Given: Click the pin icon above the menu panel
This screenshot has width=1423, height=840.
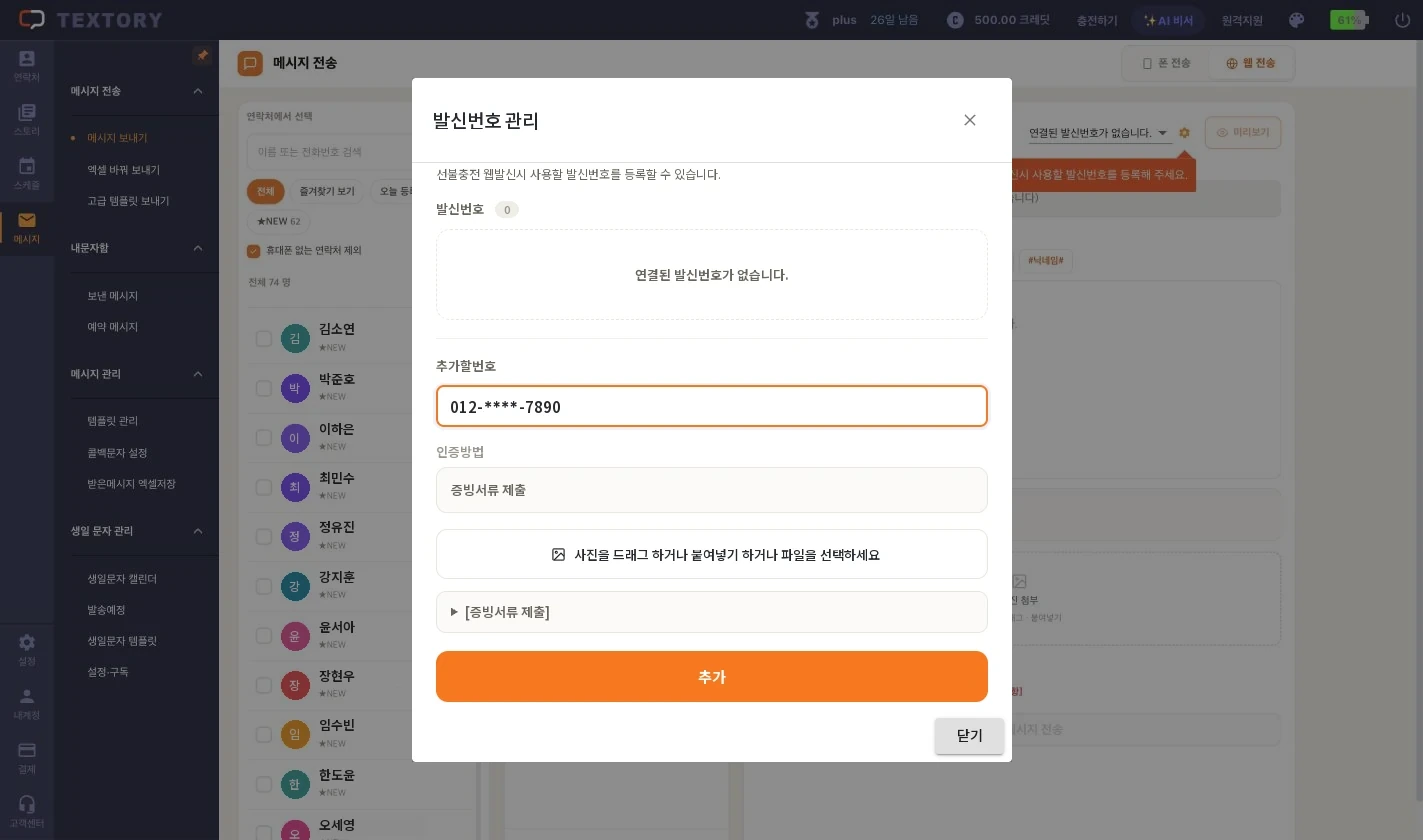Looking at the screenshot, I should tap(202, 56).
